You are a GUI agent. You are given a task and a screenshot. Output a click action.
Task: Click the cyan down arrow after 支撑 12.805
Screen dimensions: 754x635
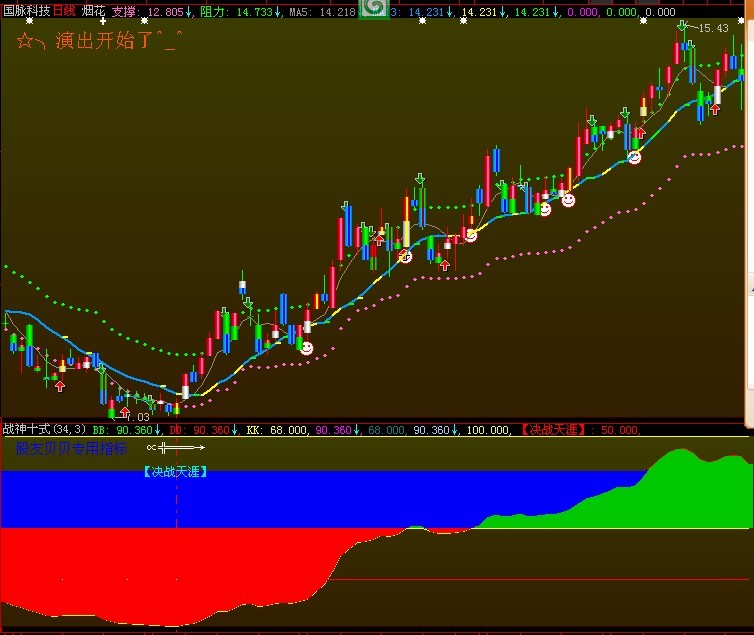tap(188, 12)
